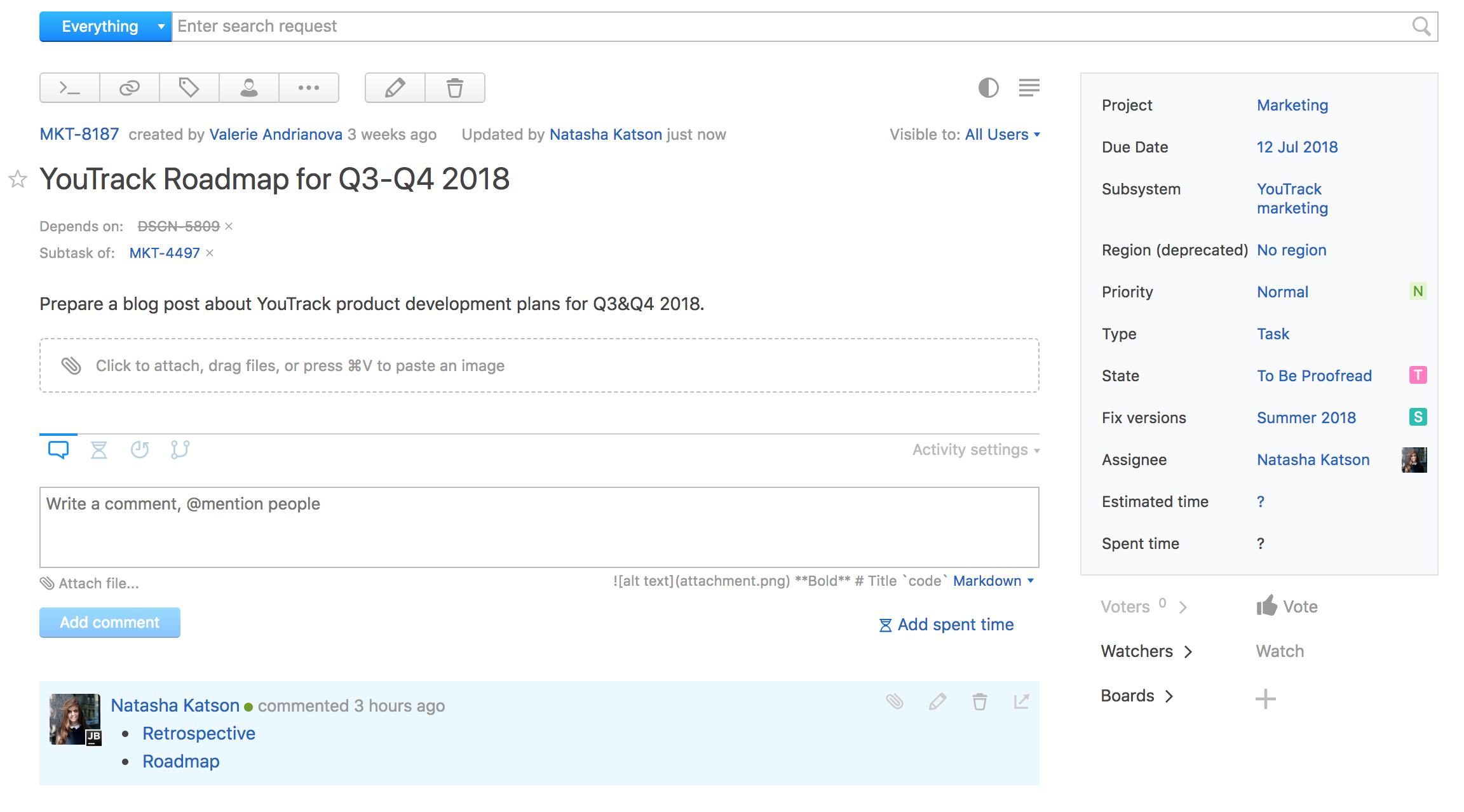Viewport: 1464px width, 812px height.
Task: Remove the MKT-4497 subtask link
Action: pos(210,253)
